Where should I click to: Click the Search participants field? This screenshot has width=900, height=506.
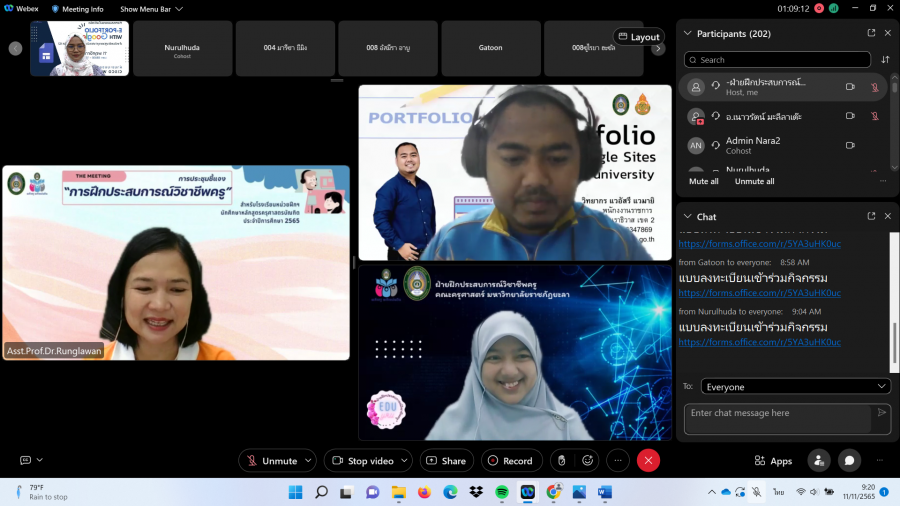[x=774, y=60]
